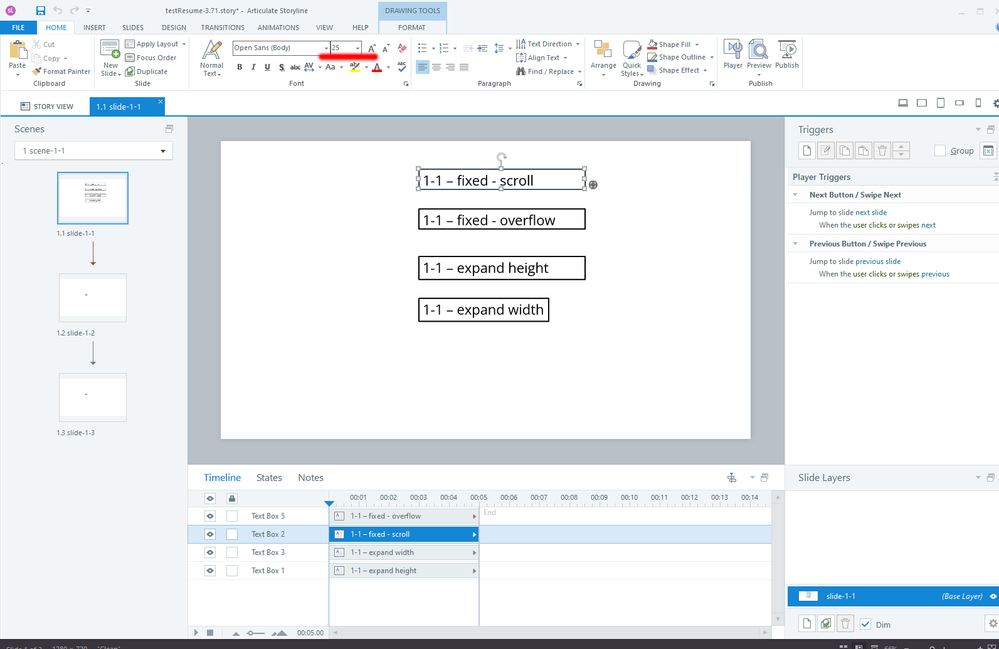Switch to the Animations ribbon tab

click(x=278, y=28)
